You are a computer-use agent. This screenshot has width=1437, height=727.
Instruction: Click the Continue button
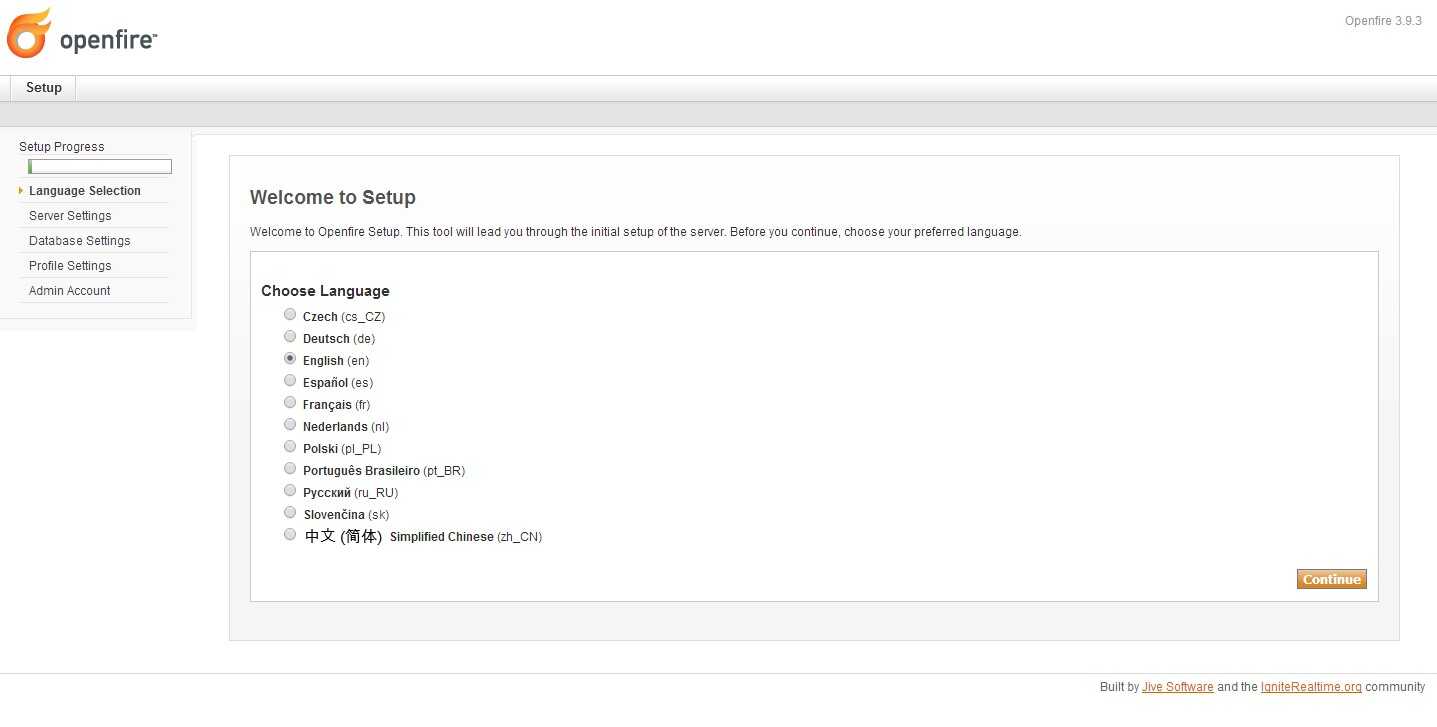[1331, 579]
